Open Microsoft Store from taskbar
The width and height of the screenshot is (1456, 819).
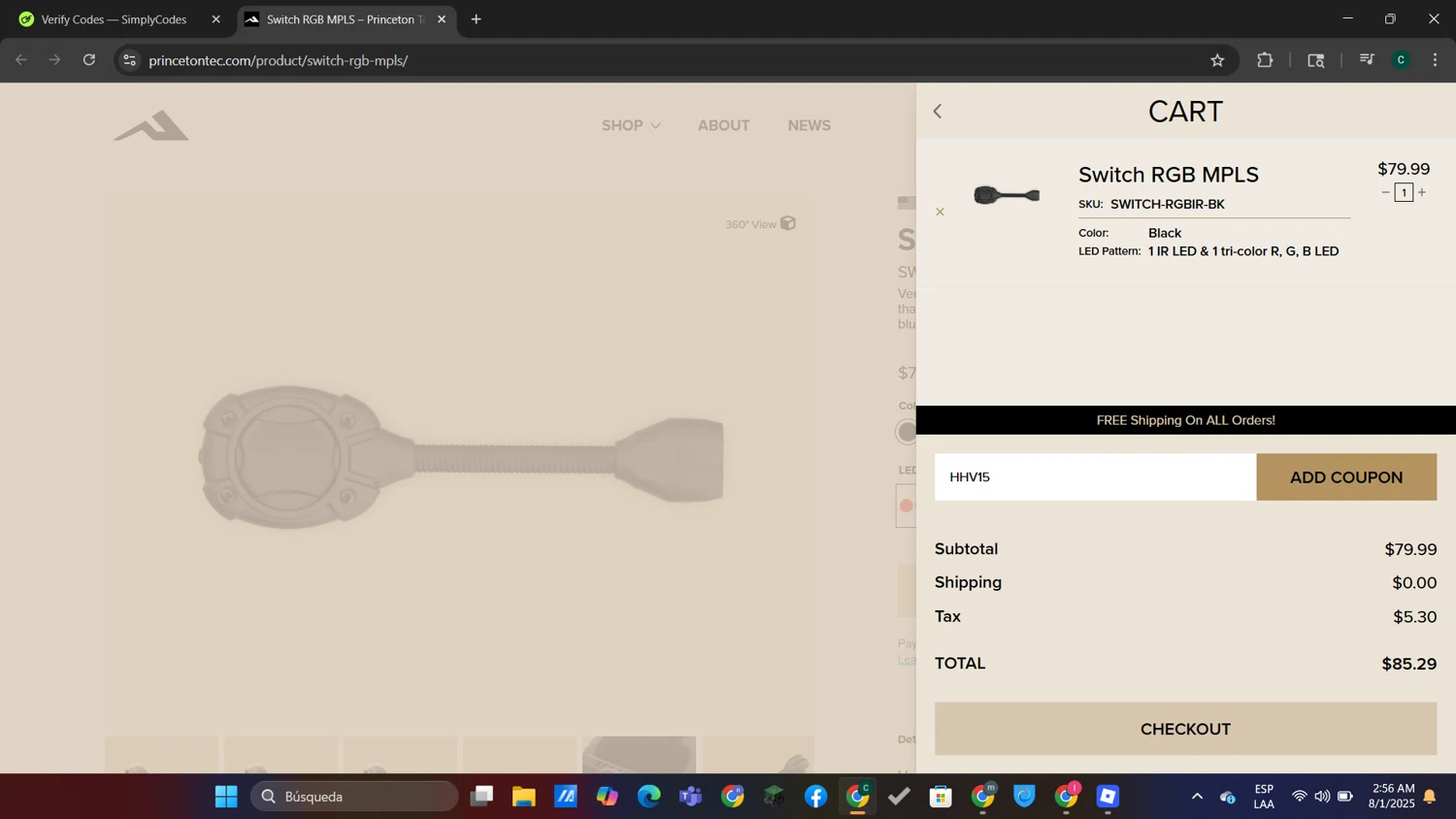(941, 797)
